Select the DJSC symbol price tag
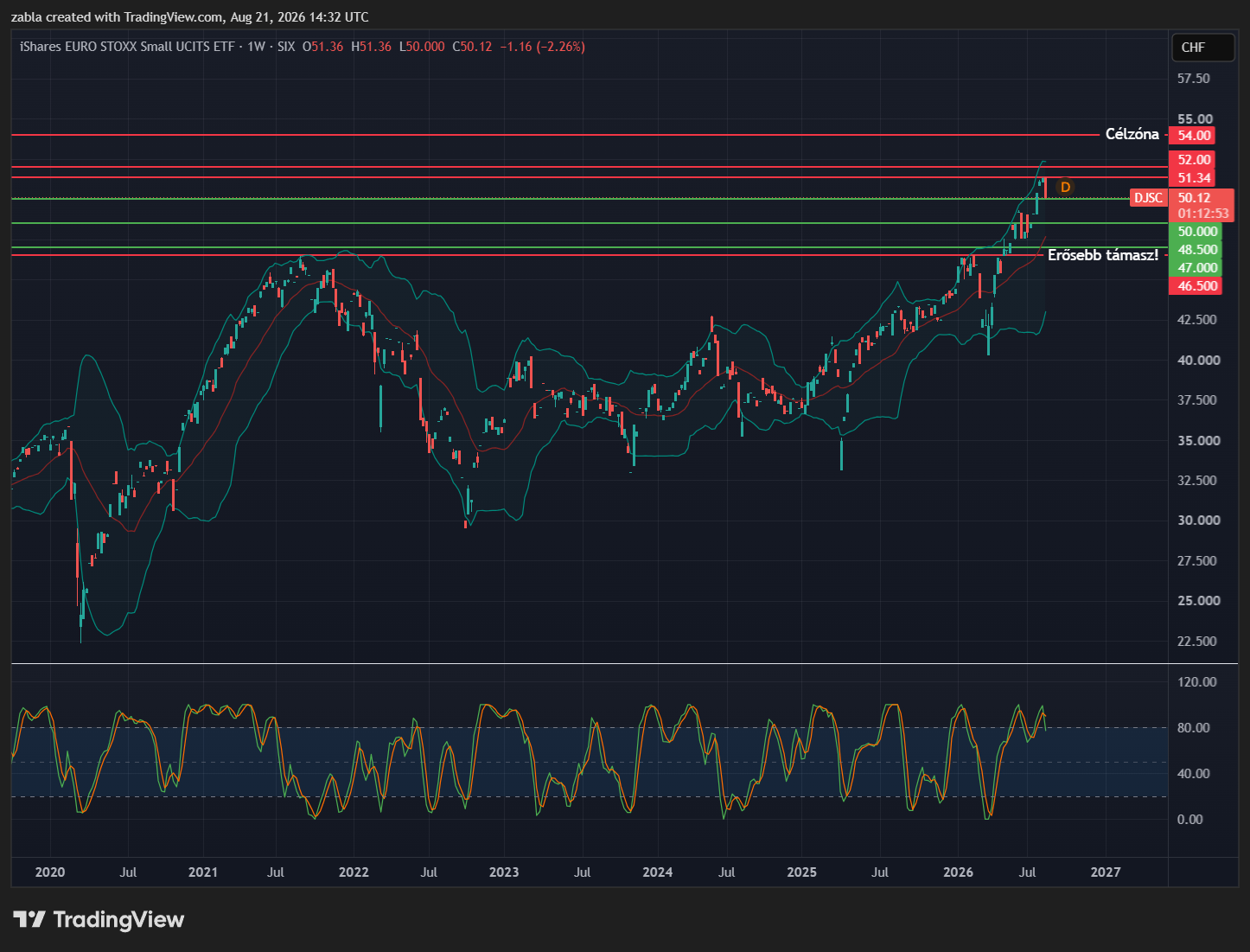 click(x=1148, y=198)
